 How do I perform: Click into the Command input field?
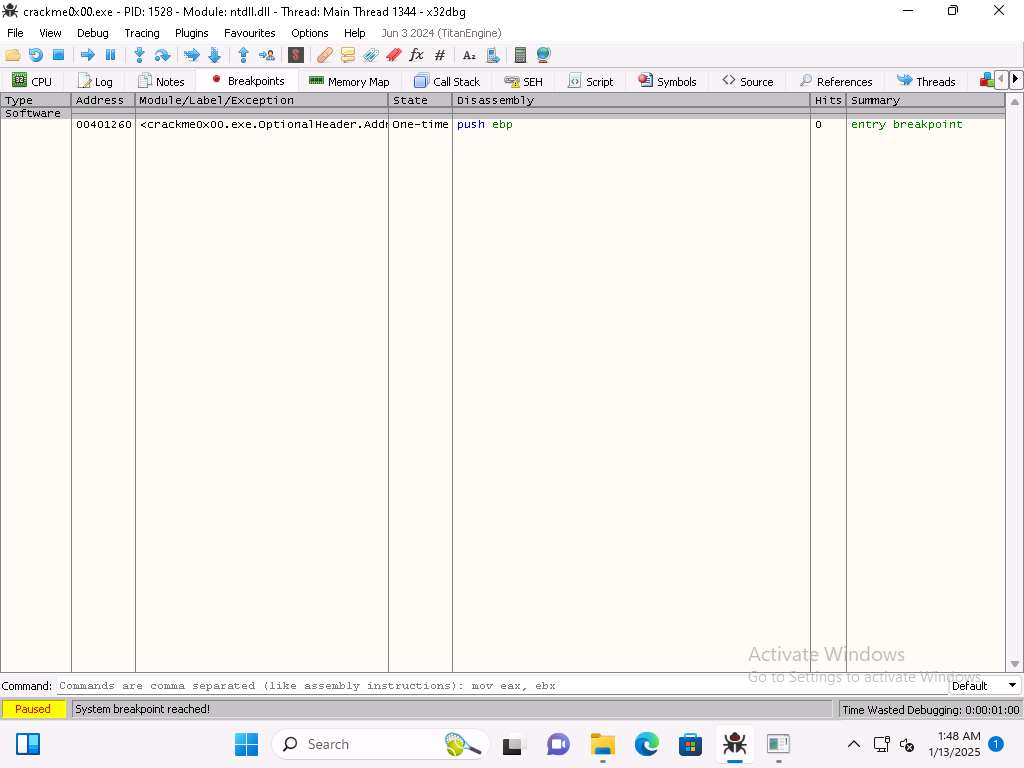pyautogui.click(x=500, y=686)
